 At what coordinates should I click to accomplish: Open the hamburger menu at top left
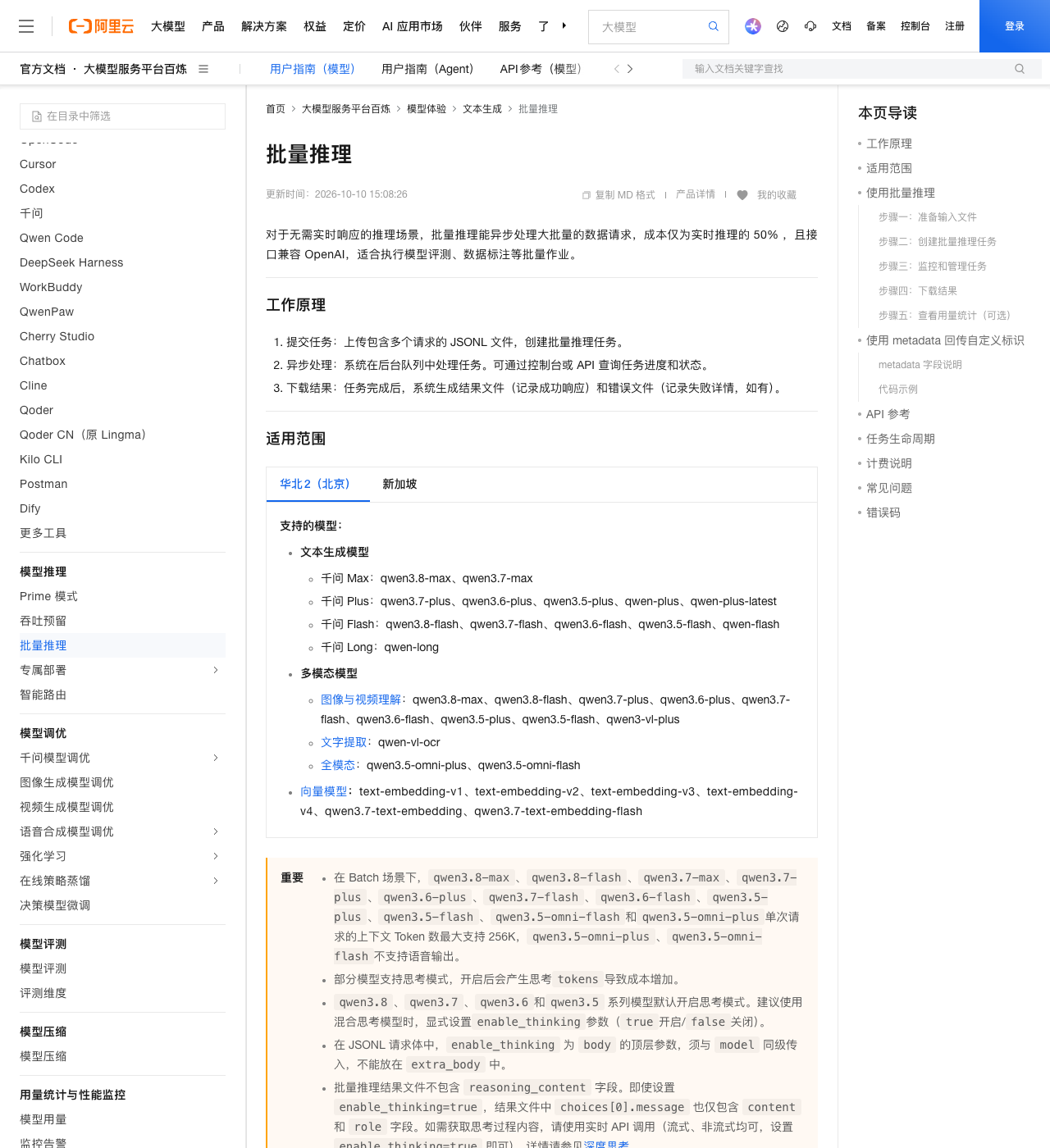tap(26, 26)
